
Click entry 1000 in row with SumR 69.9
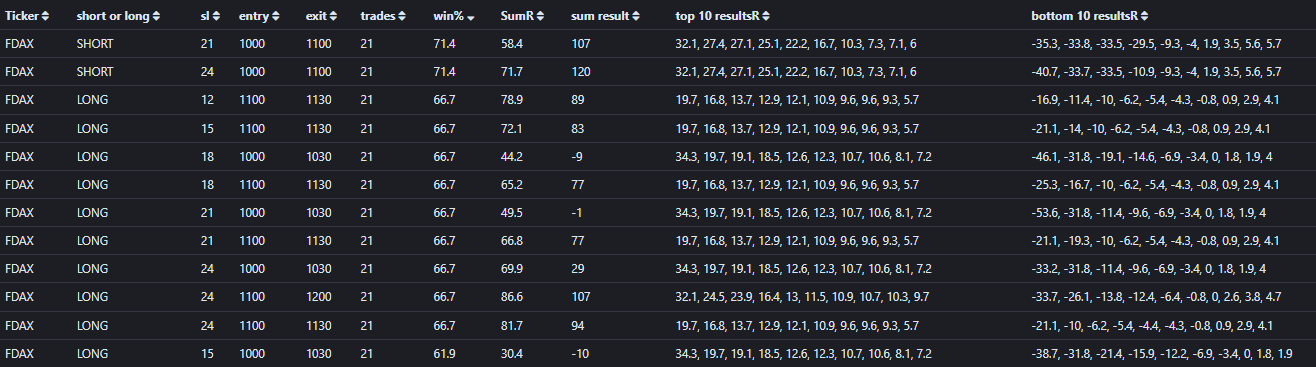click(x=253, y=268)
